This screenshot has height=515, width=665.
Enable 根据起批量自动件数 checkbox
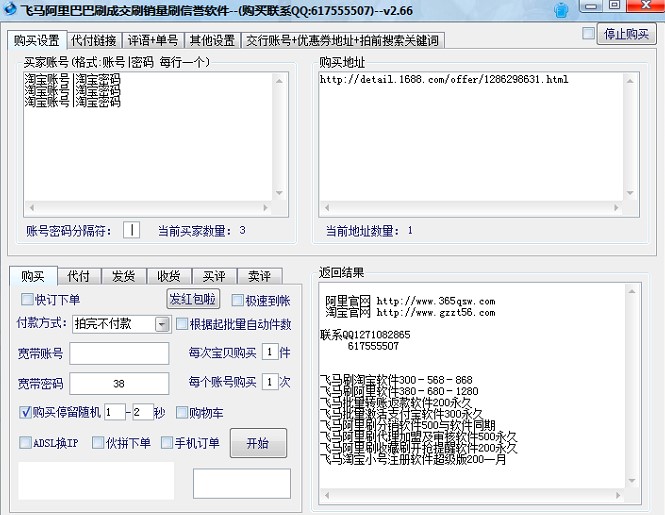tap(182, 324)
